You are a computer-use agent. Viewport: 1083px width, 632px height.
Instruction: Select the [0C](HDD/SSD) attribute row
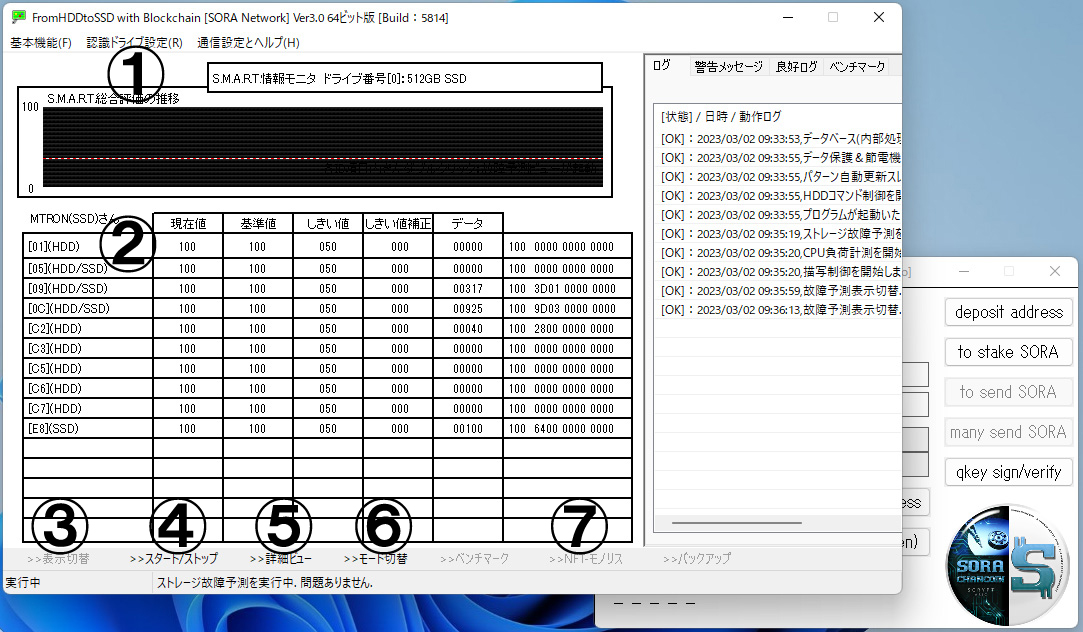click(x=327, y=308)
